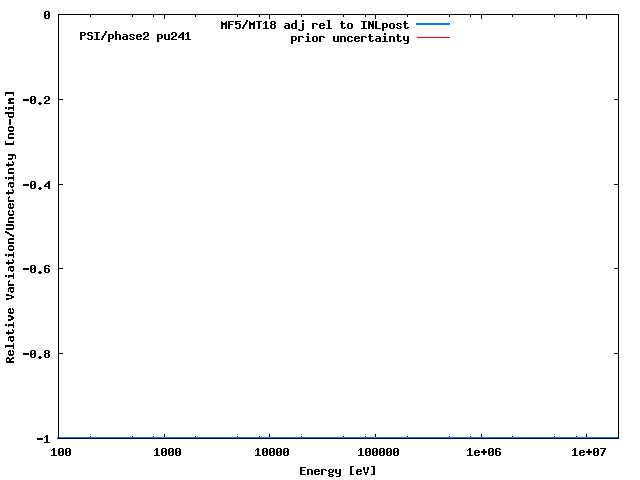This screenshot has height=480, width=640.
Task: Select the MF5/MT18 adj rel to INLpost legend label
Action: (x=314, y=24)
